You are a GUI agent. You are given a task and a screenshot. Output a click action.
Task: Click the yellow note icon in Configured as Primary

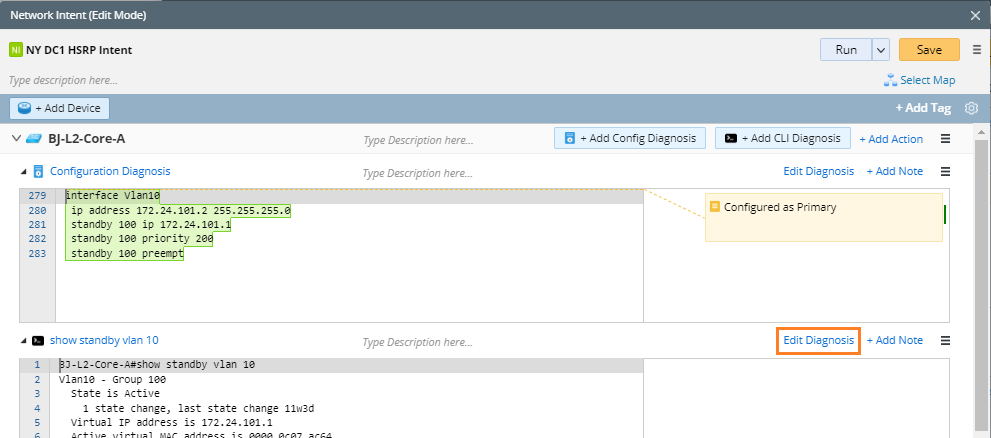coord(715,207)
